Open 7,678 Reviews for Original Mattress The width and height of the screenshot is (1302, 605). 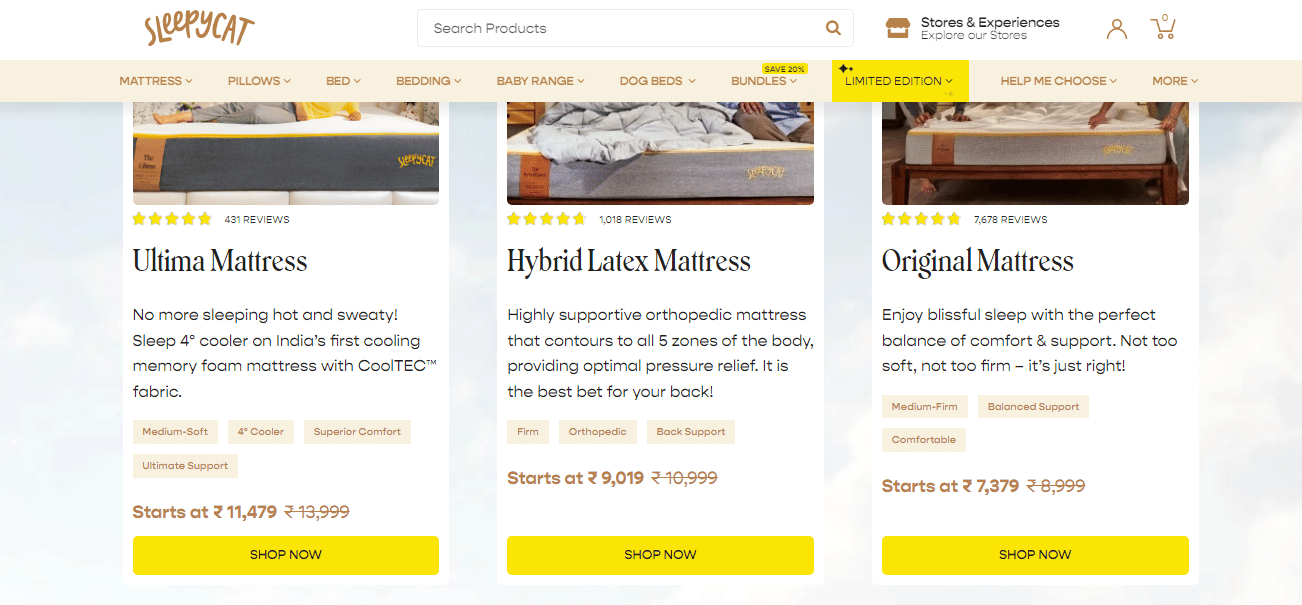tap(1010, 220)
